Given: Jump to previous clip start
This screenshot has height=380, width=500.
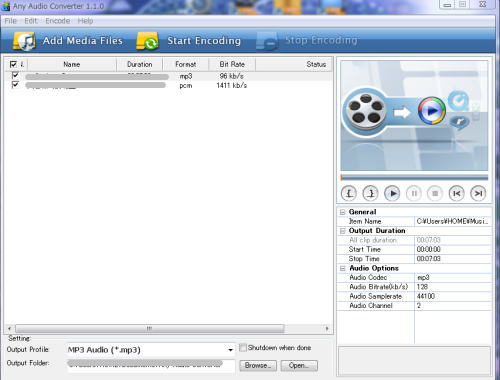Looking at the screenshot, I should [x=456, y=193].
